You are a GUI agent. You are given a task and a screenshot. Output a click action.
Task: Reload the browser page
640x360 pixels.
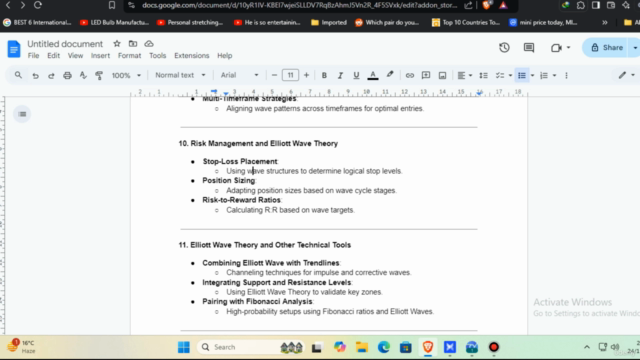(x=38, y=5)
